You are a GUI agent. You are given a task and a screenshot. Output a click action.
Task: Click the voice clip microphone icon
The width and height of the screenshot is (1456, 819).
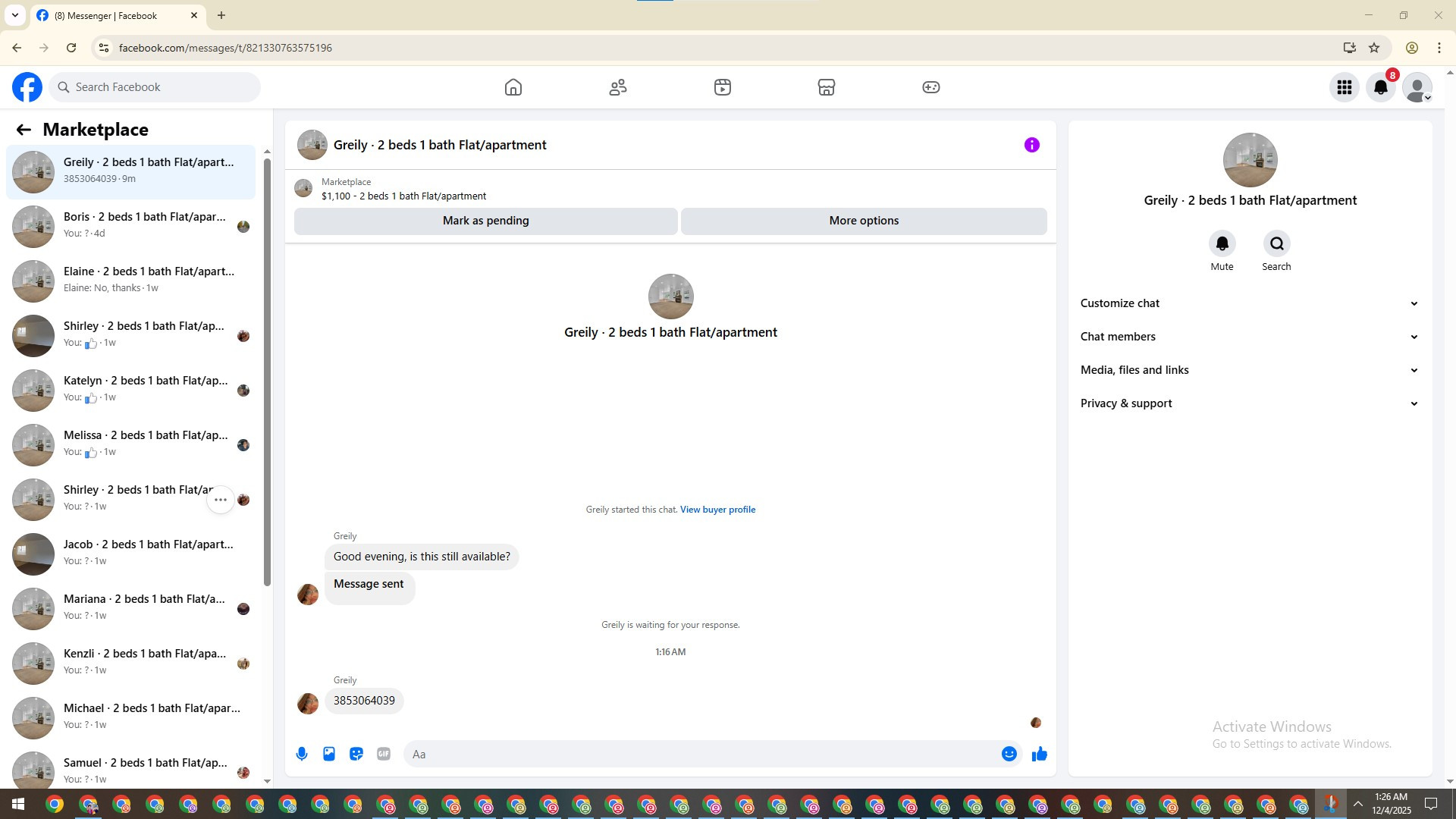pyautogui.click(x=302, y=754)
